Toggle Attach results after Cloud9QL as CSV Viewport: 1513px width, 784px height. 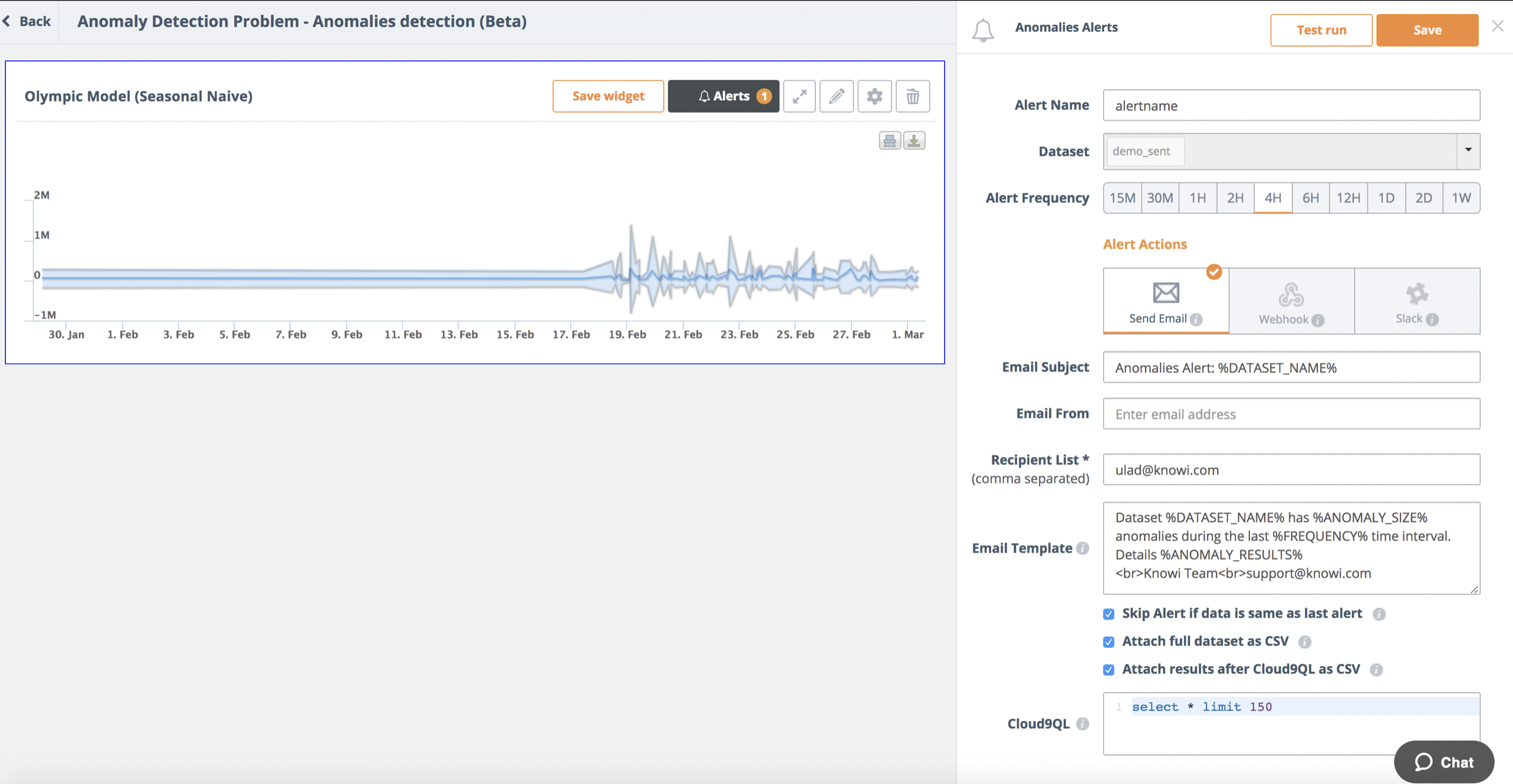(1109, 670)
